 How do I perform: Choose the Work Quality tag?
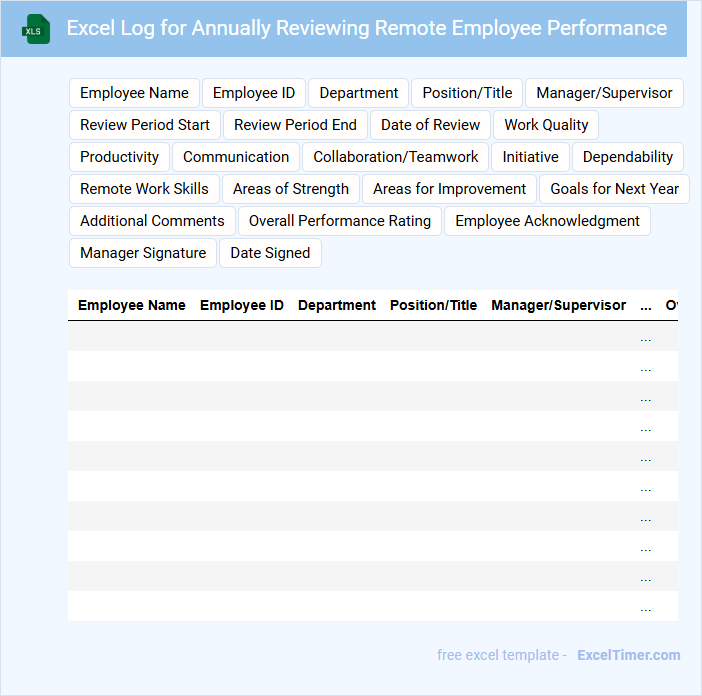click(x=546, y=125)
